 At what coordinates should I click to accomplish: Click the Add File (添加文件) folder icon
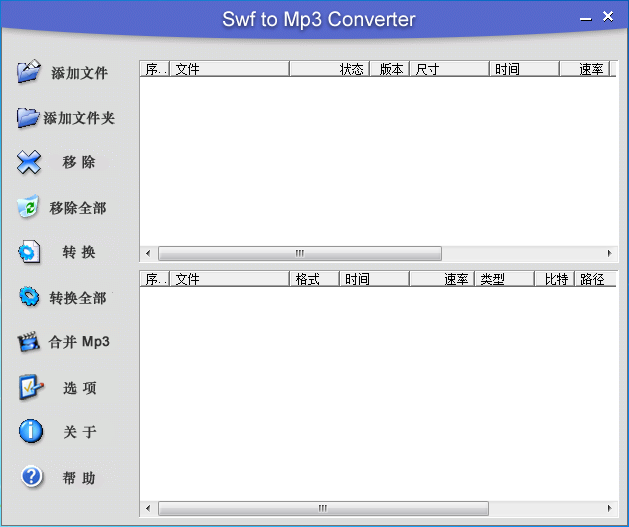[28, 71]
